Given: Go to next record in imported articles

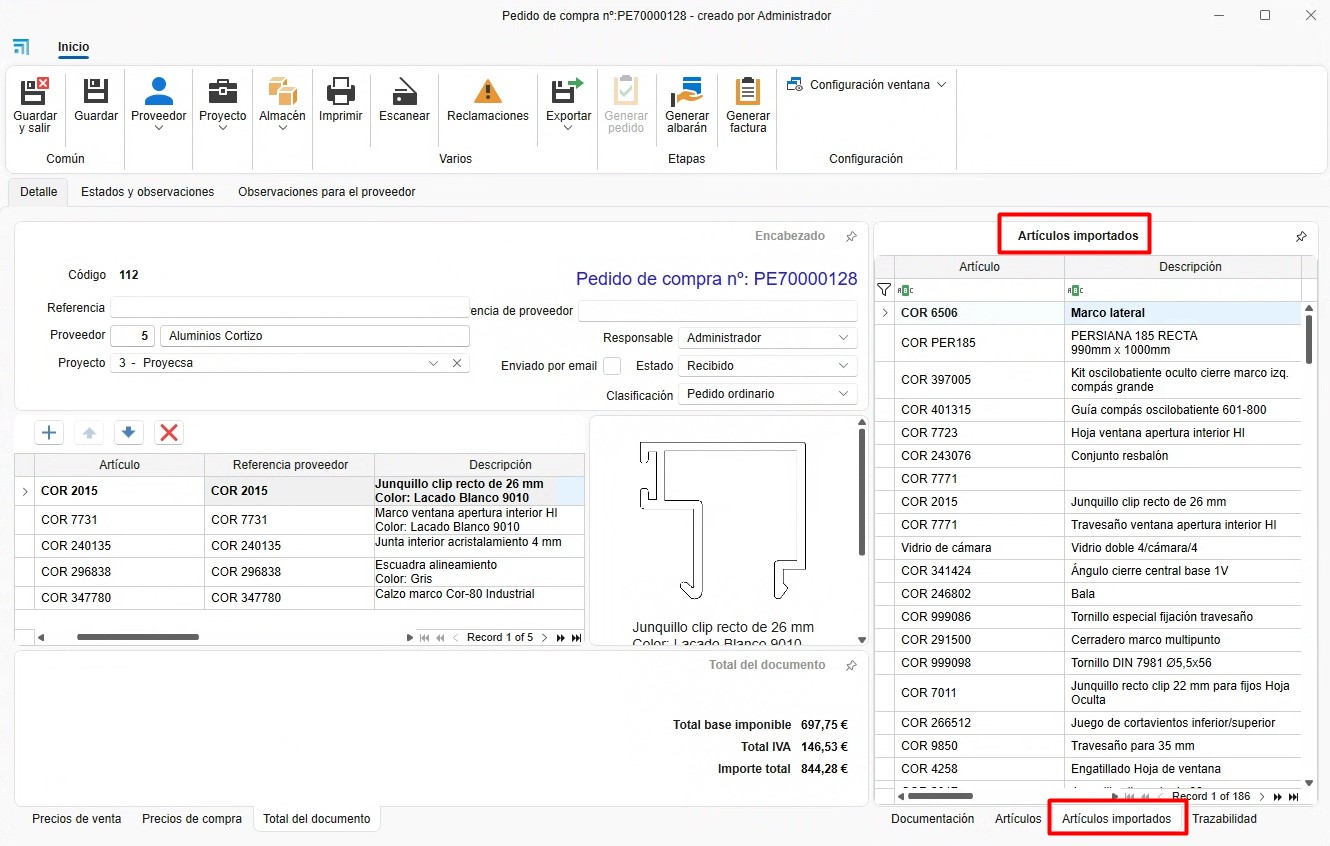Looking at the screenshot, I should [x=1262, y=797].
